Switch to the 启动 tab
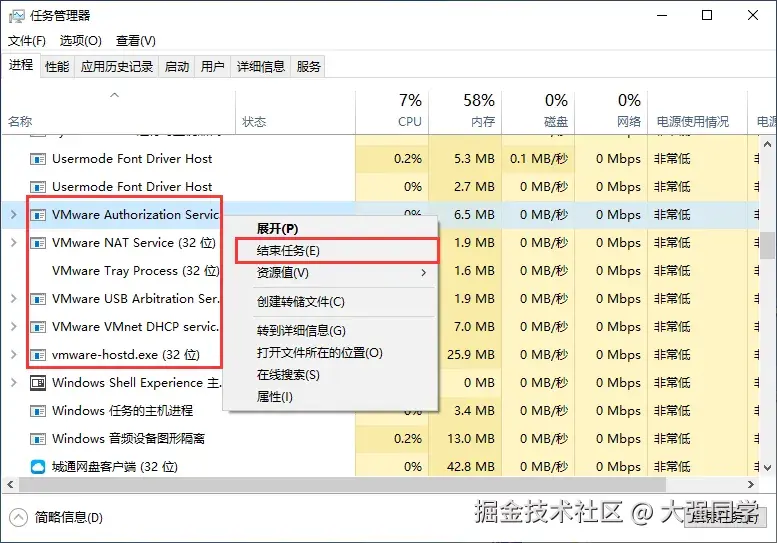Screen dimensions: 777x543 (x=177, y=66)
